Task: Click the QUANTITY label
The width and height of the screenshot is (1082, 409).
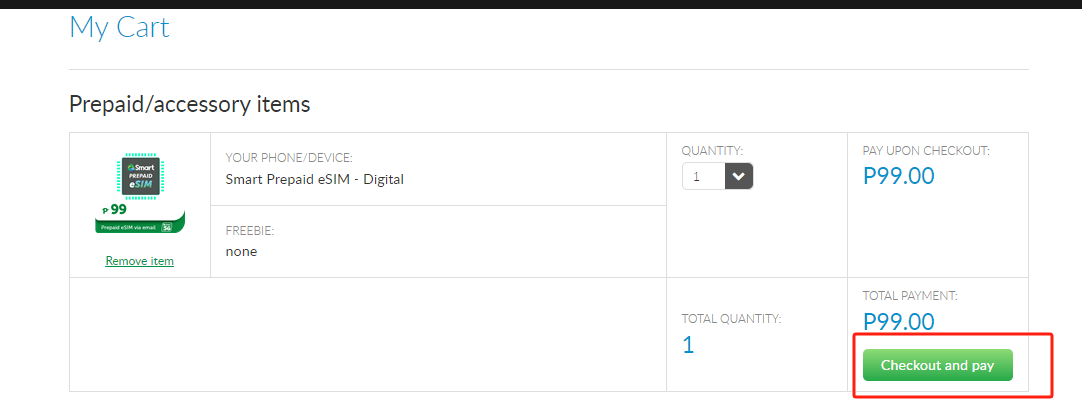Action: pos(714,151)
